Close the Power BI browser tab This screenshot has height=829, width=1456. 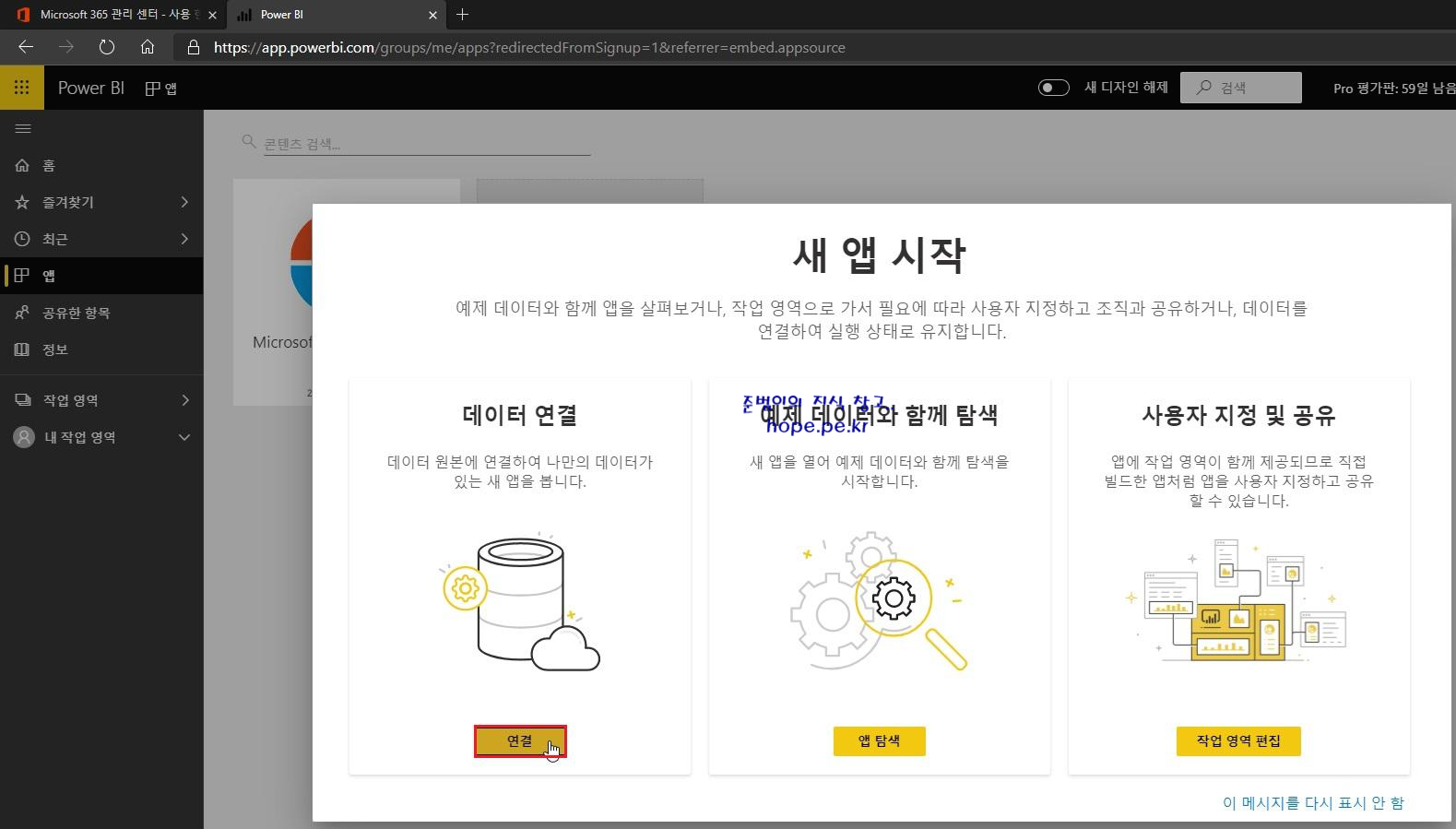[x=432, y=15]
